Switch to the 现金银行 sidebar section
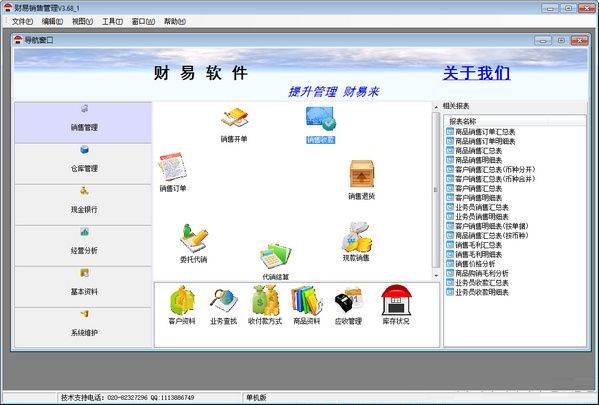Viewport: 599px width, 405px height. 83,205
